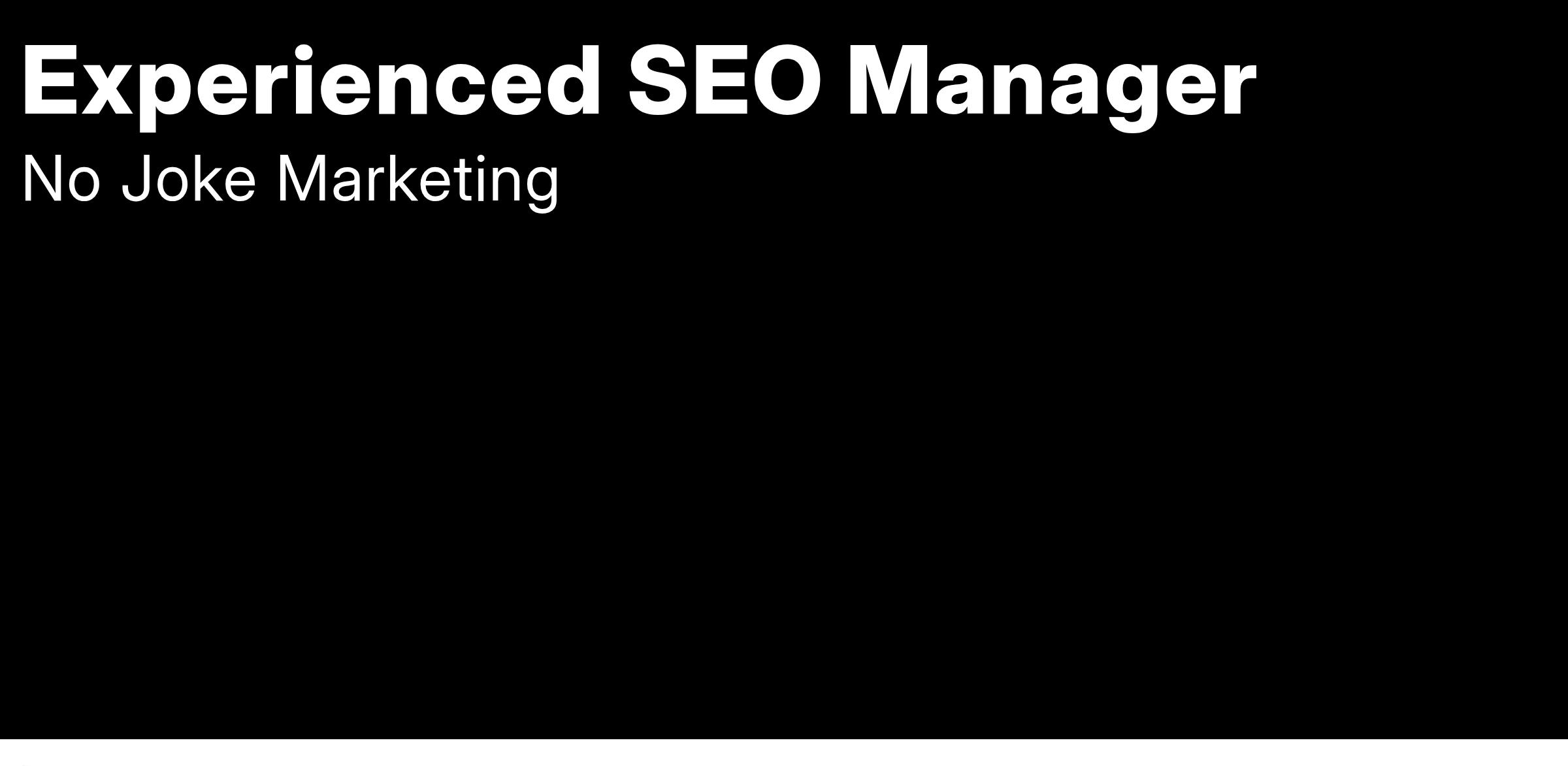Click the "Experienced SEO Manager" job title heading
1568x766 pixels.
coord(638,83)
